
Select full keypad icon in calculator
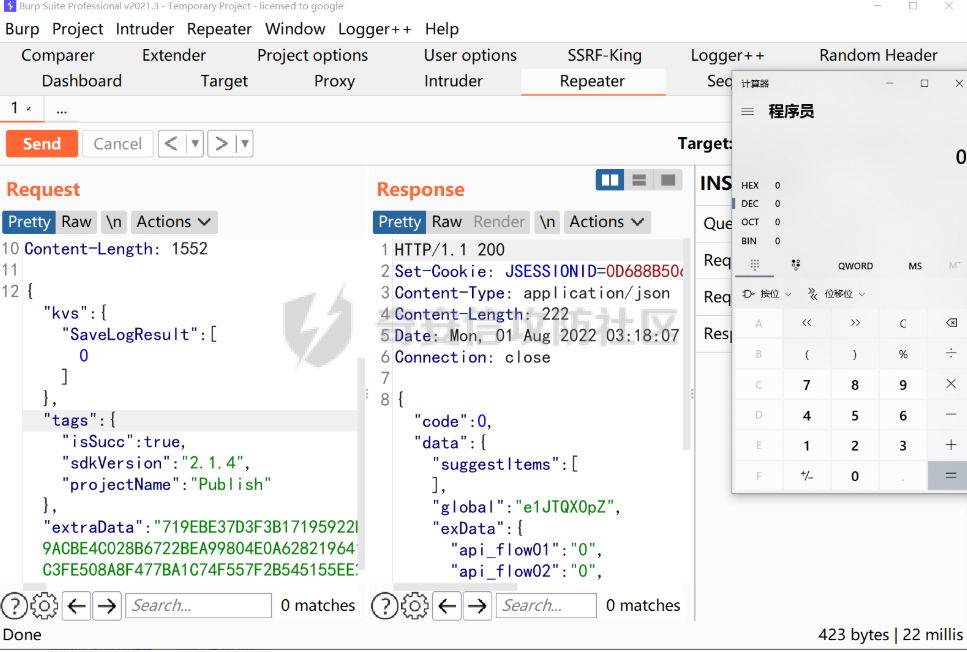tap(754, 265)
